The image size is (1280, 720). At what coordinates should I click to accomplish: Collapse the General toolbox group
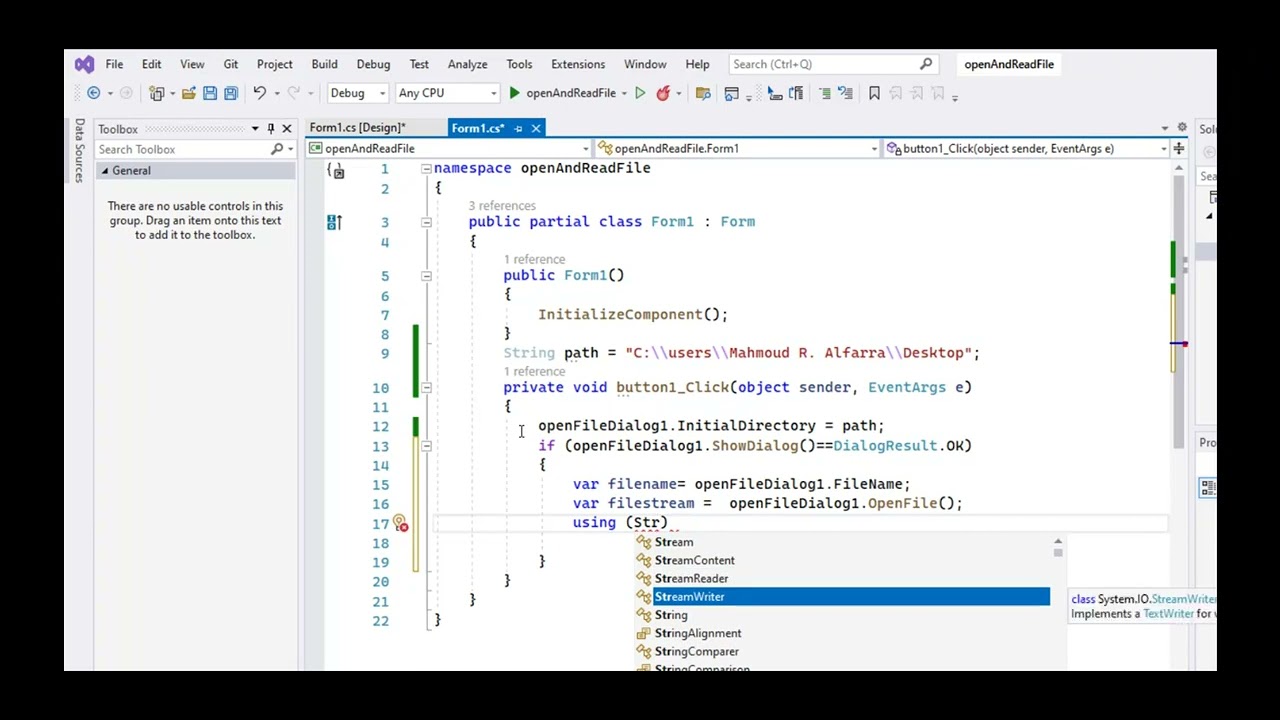(x=104, y=171)
